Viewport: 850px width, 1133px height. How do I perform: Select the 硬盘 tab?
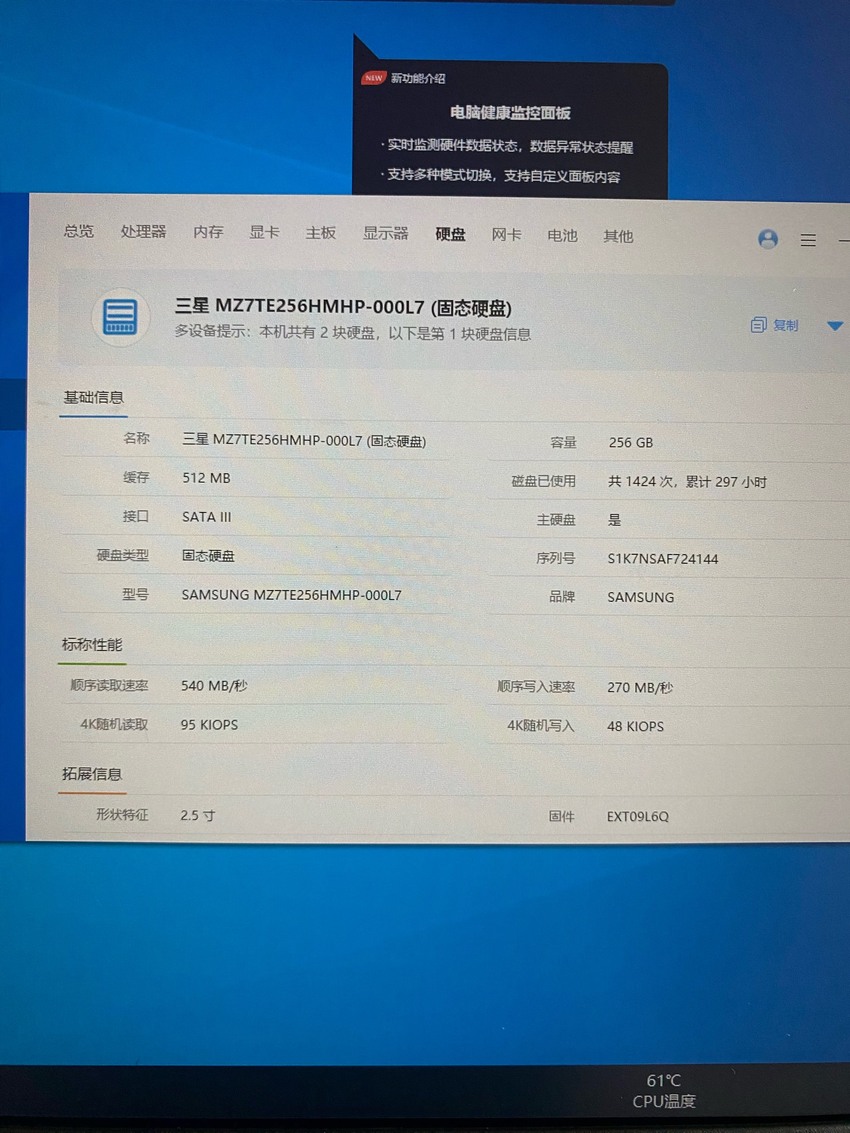[450, 234]
